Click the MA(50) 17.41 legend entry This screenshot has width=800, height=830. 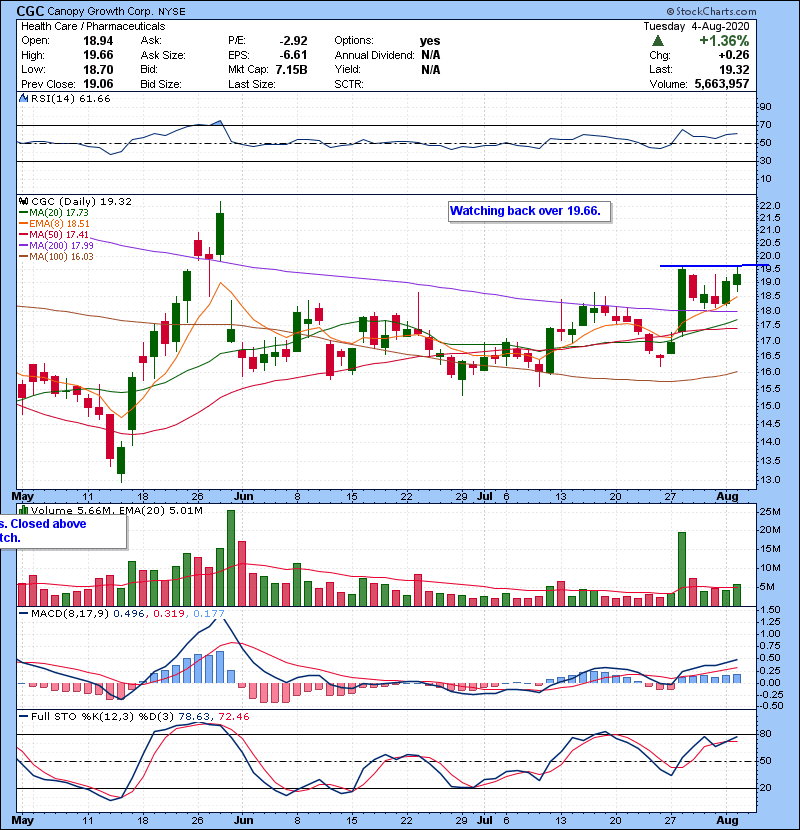coord(53,234)
